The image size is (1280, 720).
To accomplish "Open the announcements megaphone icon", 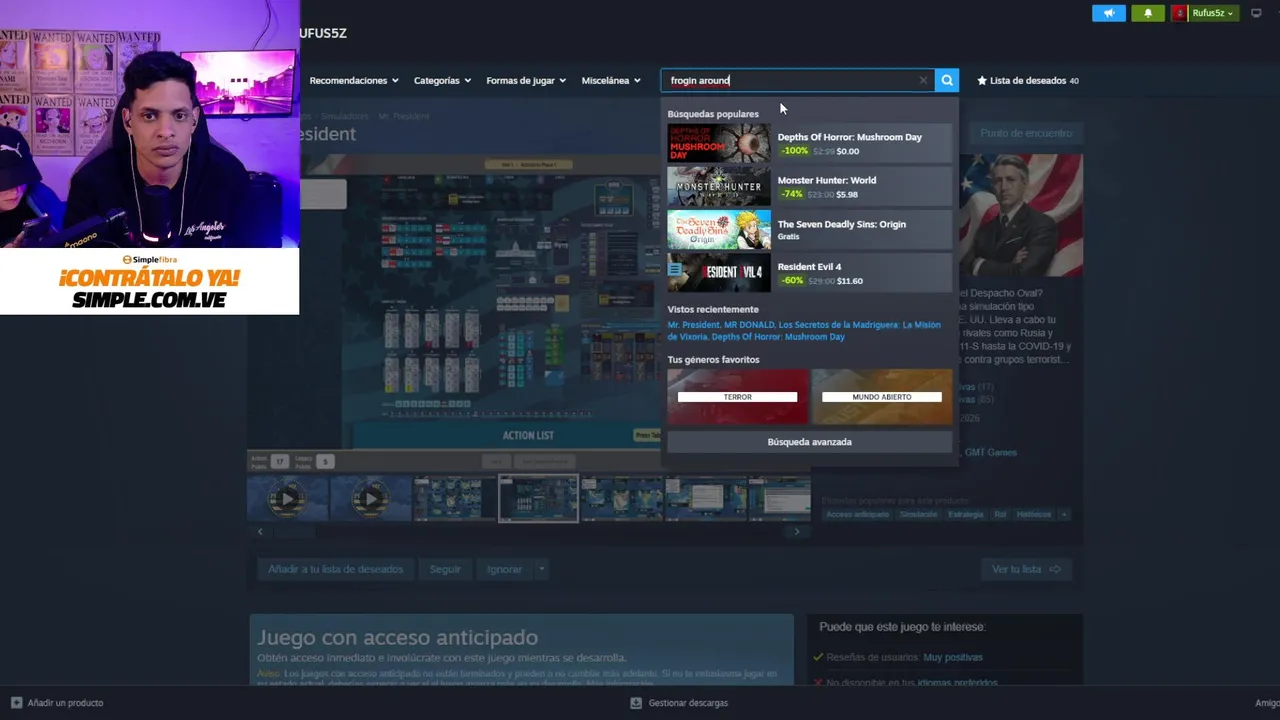I will click(1108, 13).
